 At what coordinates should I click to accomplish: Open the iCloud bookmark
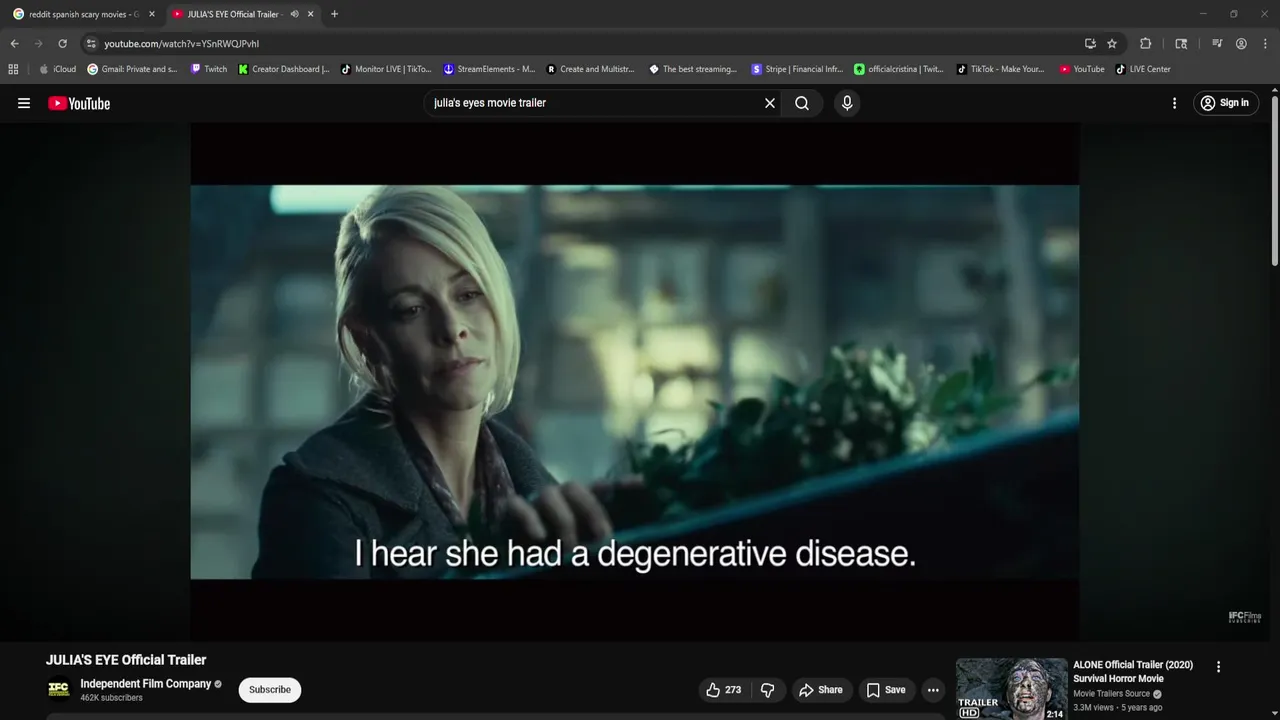(57, 69)
